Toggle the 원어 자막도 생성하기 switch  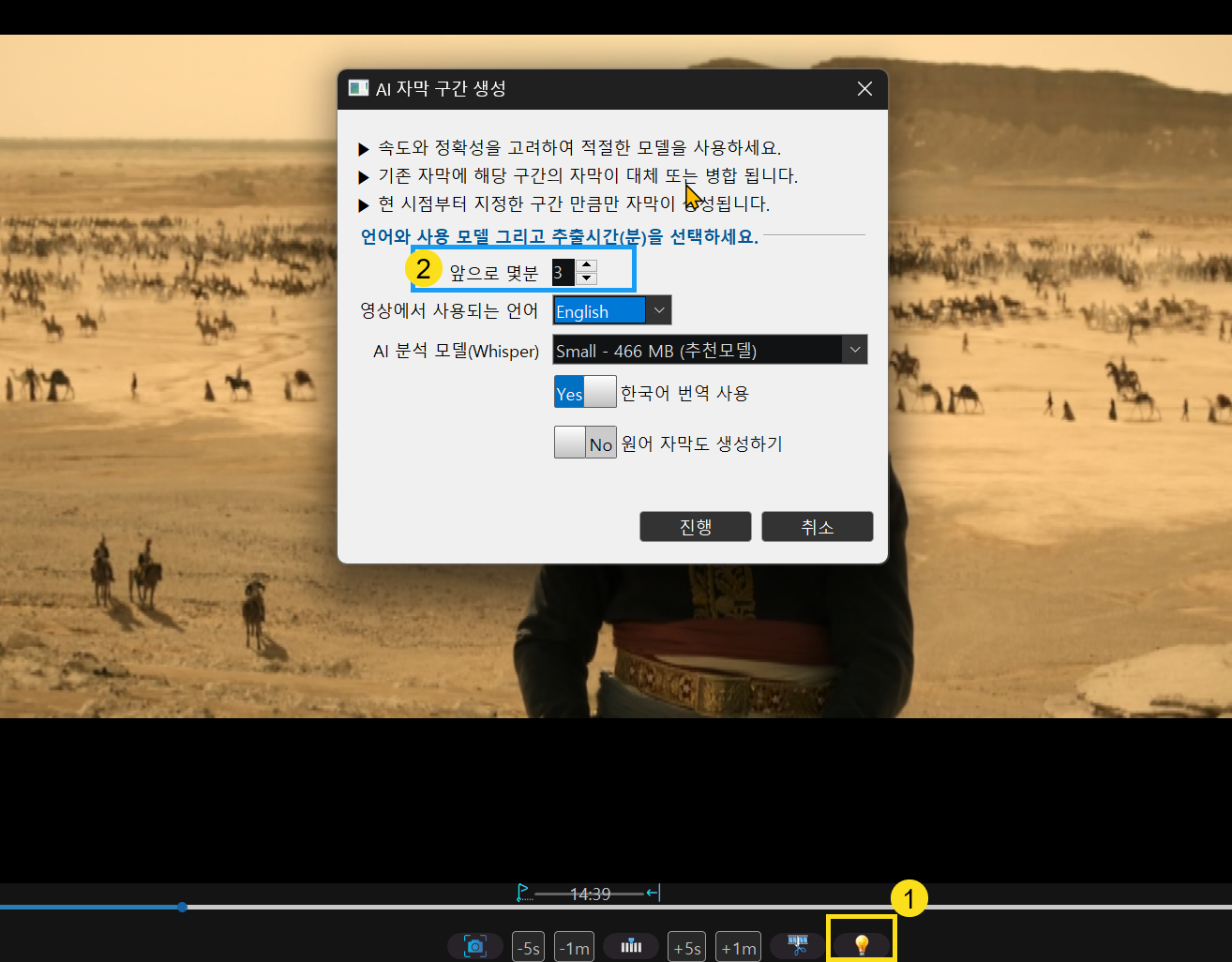pos(585,443)
